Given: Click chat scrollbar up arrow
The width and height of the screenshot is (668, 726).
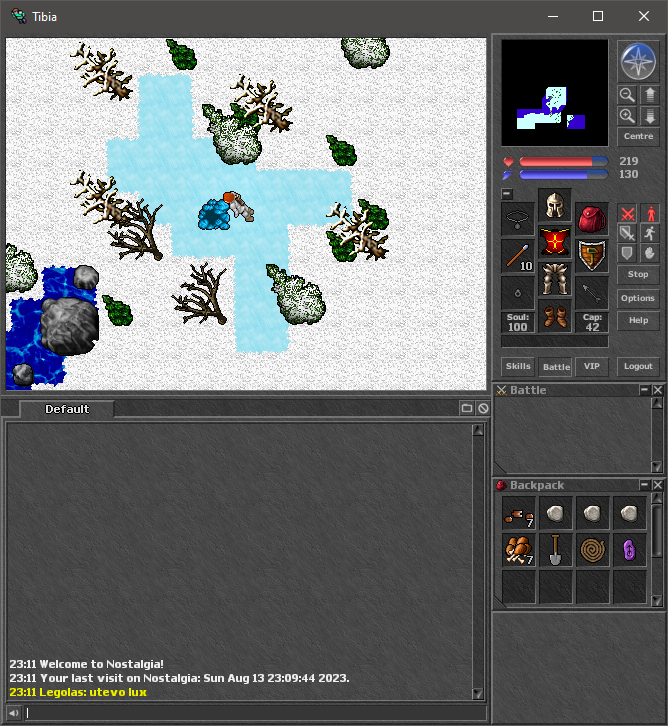Looking at the screenshot, I should (x=478, y=430).
